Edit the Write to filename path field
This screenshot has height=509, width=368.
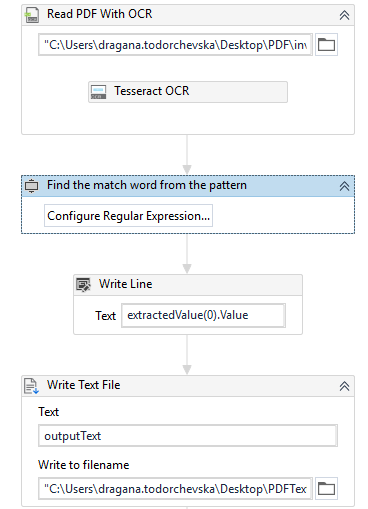click(175, 489)
